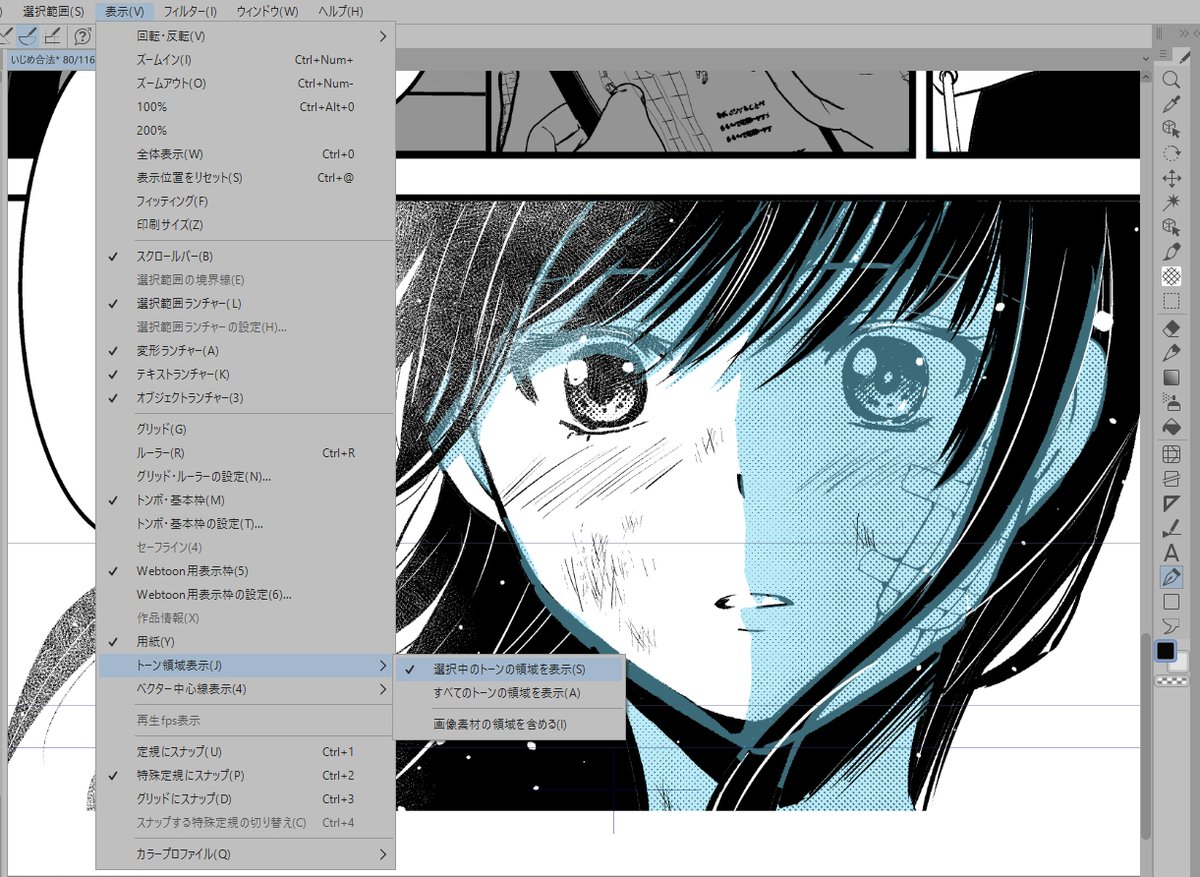Image resolution: width=1200 pixels, height=877 pixels.
Task: Expand the 回転・反転(V) submenu
Action: coord(246,36)
